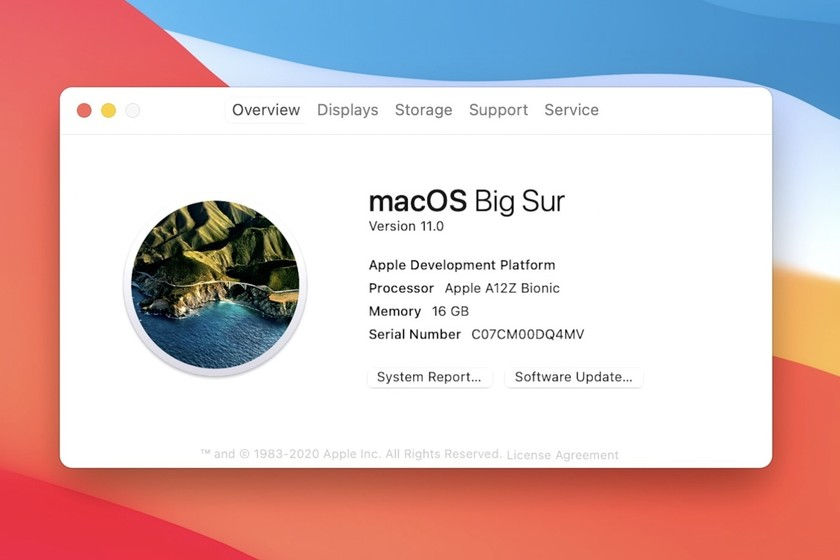
Task: Check for Software Update
Action: 574,377
